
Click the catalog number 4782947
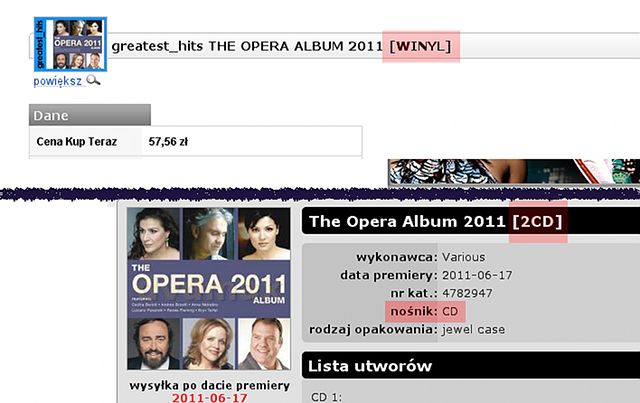coord(467,293)
